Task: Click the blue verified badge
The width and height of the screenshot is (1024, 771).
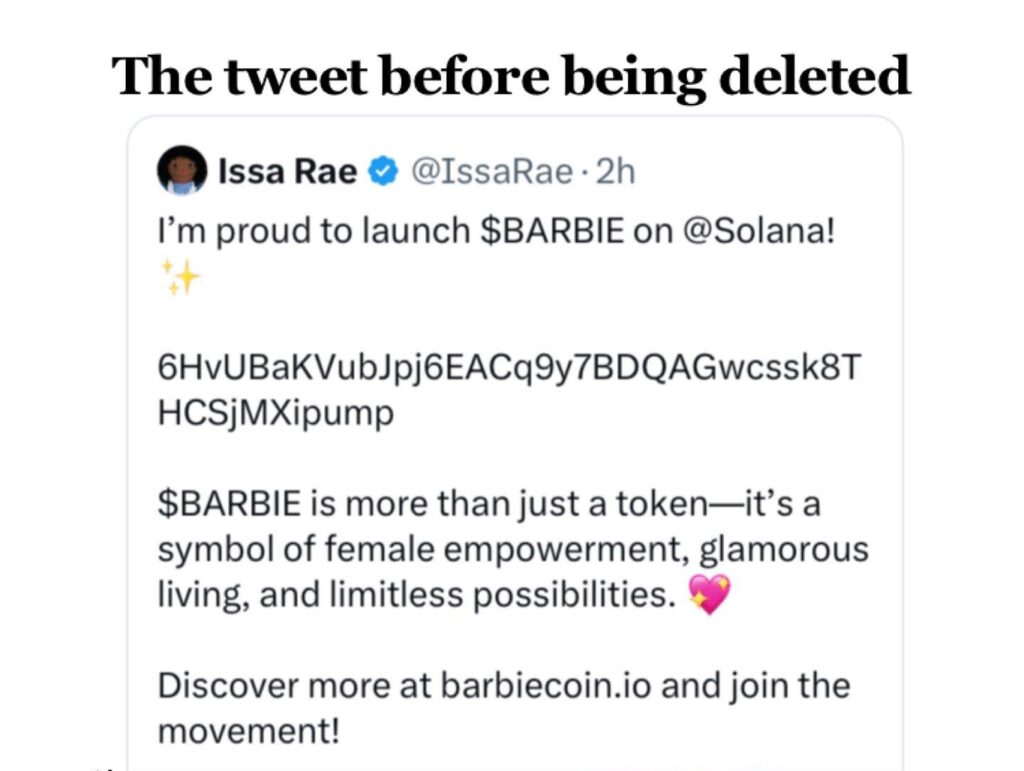Action: (x=383, y=172)
